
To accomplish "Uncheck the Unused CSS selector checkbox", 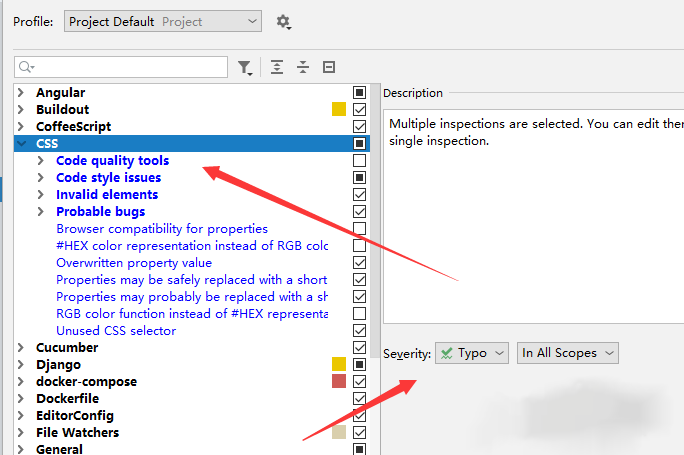I will 359,331.
